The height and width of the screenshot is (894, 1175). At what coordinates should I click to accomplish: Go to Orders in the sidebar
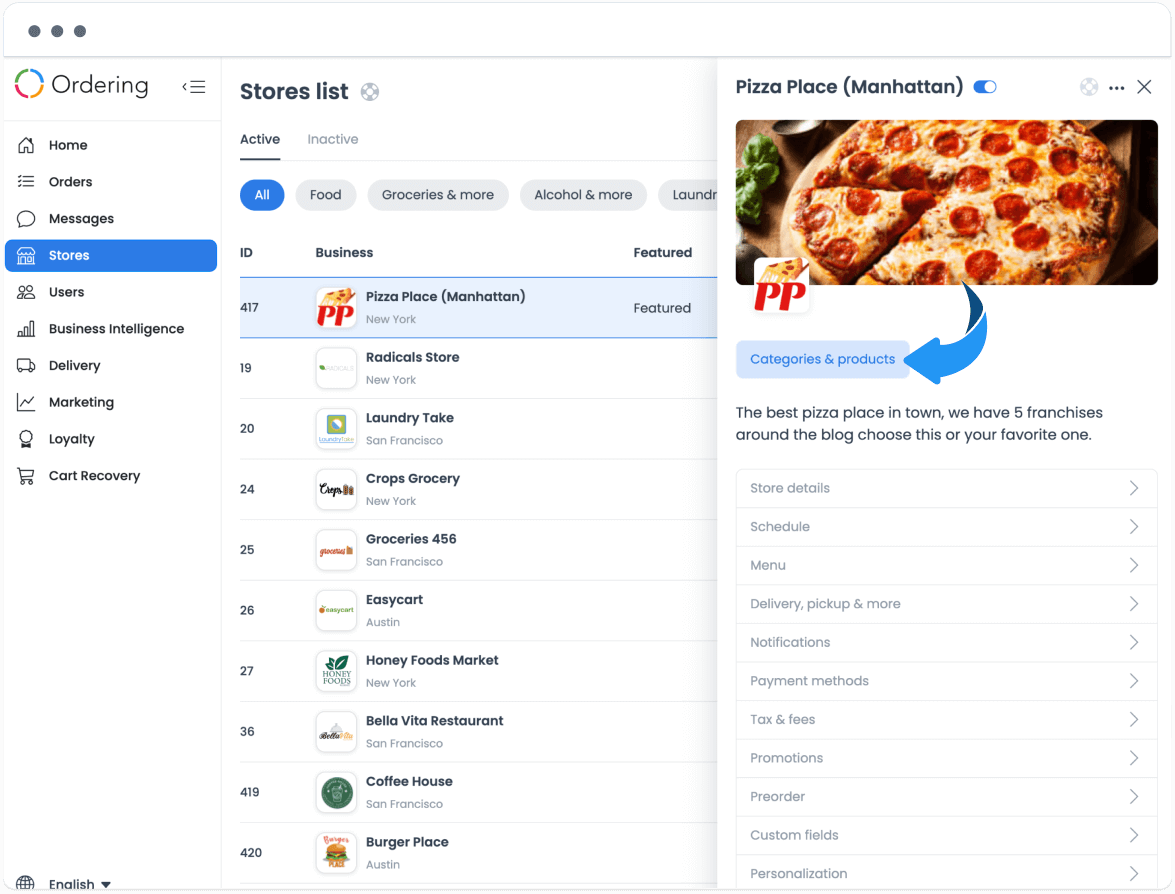111,182
